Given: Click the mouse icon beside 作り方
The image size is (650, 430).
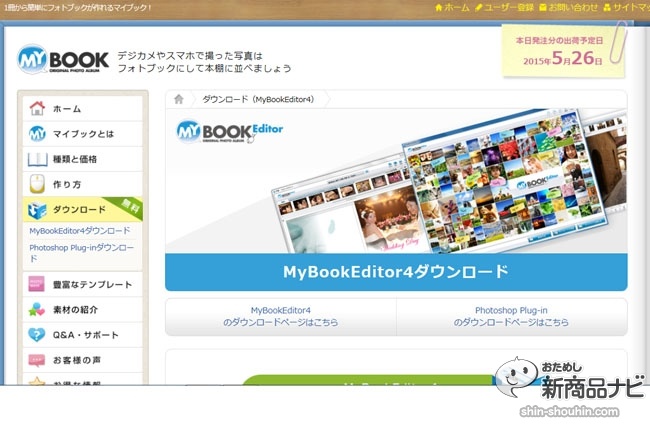Looking at the screenshot, I should [37, 184].
